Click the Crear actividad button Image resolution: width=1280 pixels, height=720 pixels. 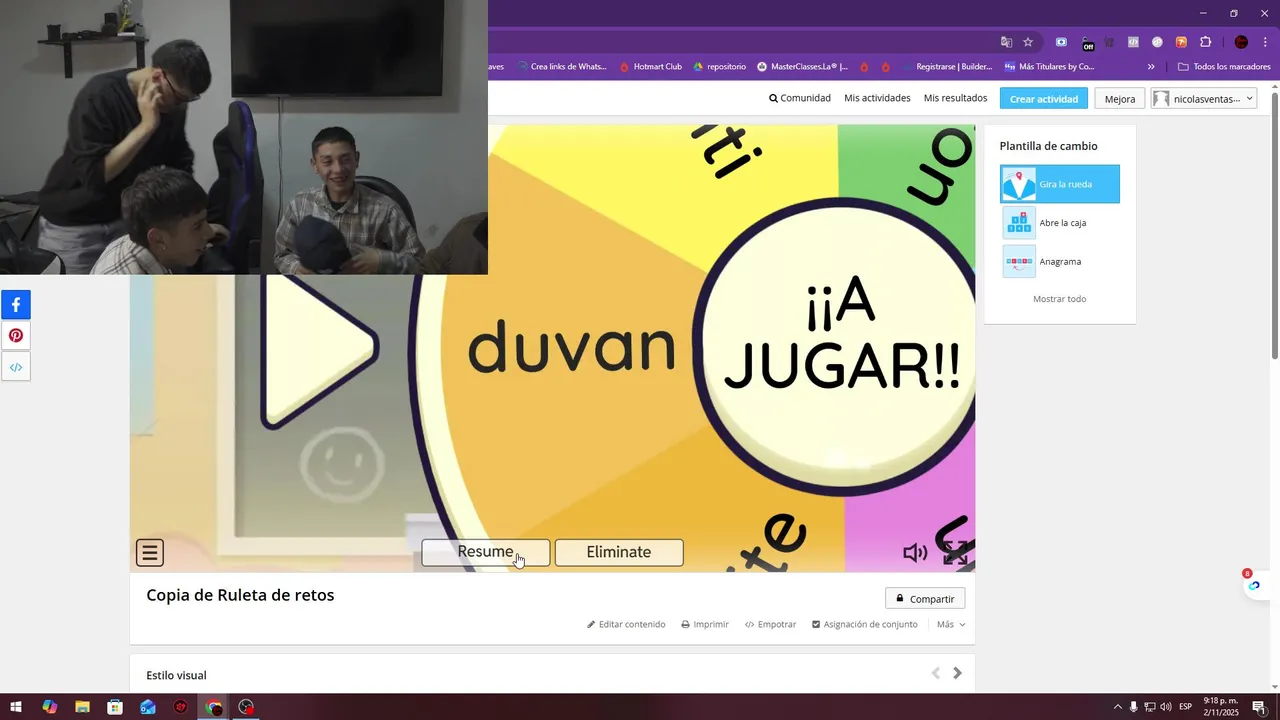point(1044,99)
